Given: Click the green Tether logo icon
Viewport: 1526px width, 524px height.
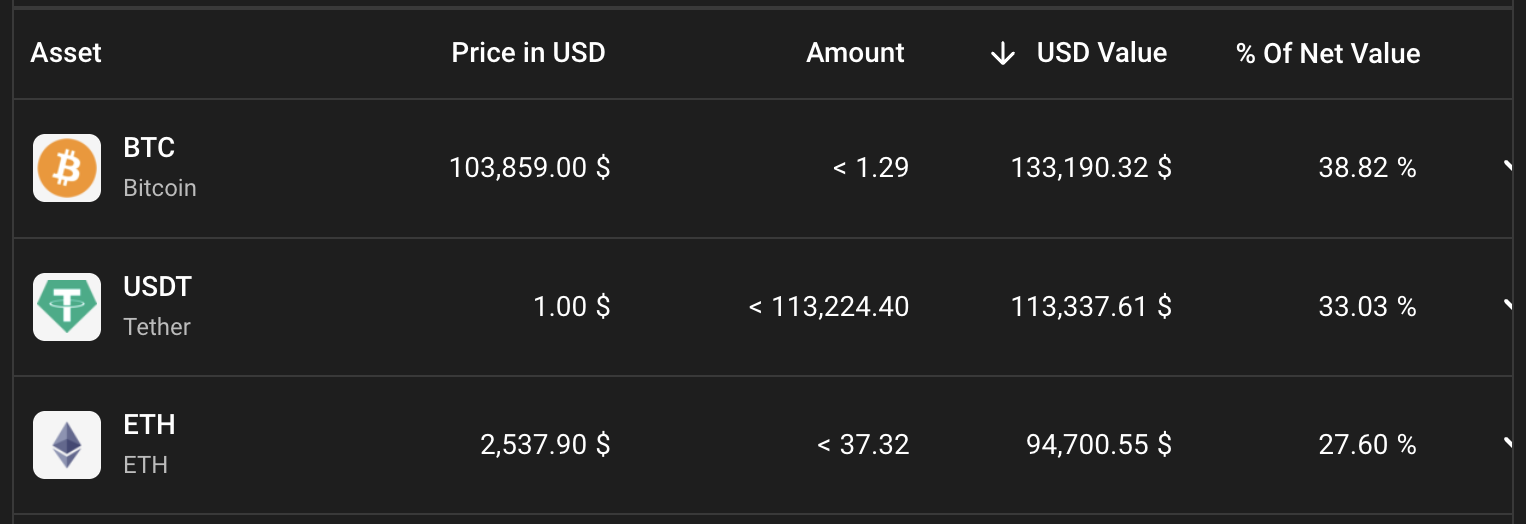Looking at the screenshot, I should [67, 307].
